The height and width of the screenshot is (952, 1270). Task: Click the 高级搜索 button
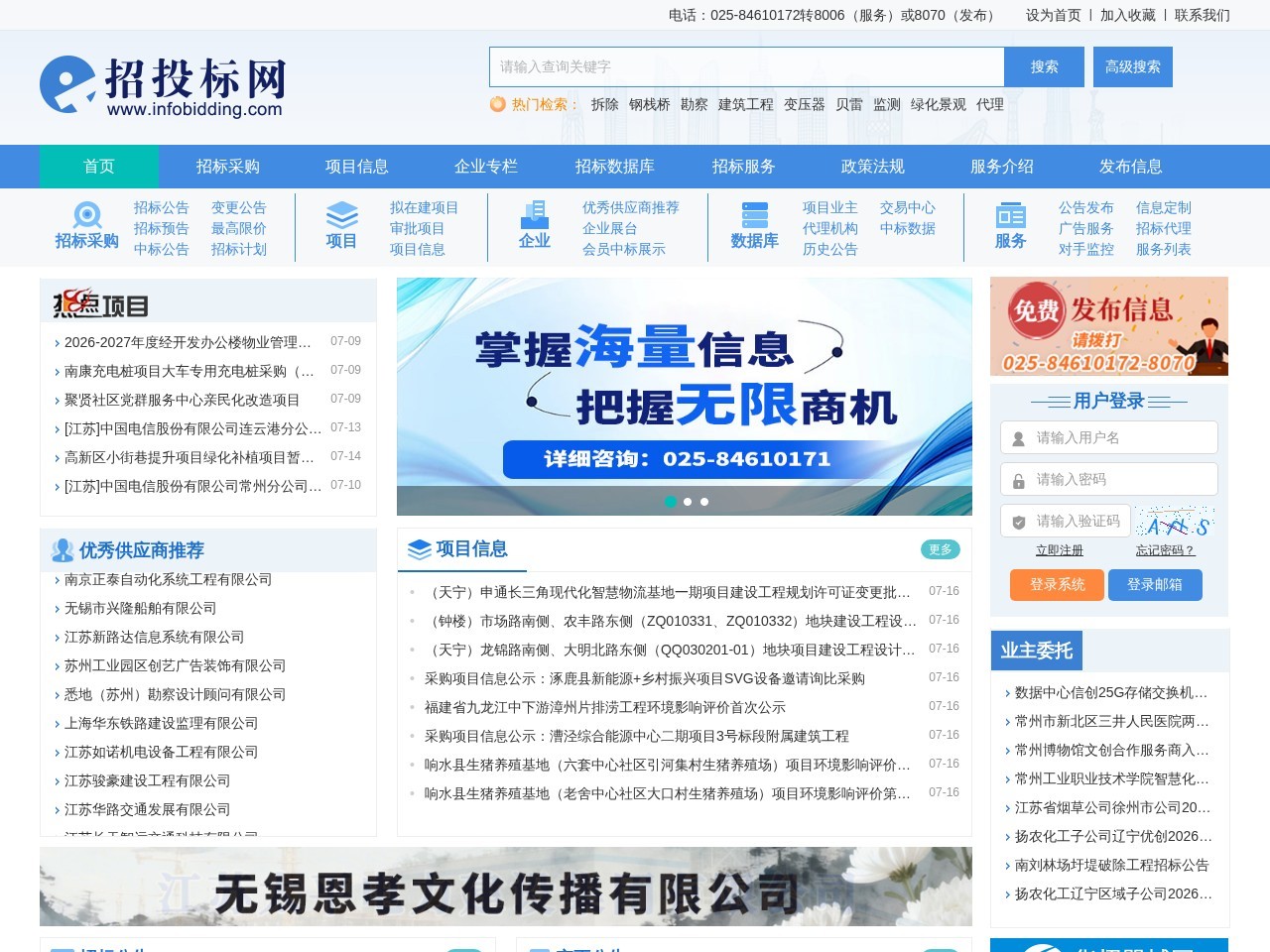point(1133,66)
